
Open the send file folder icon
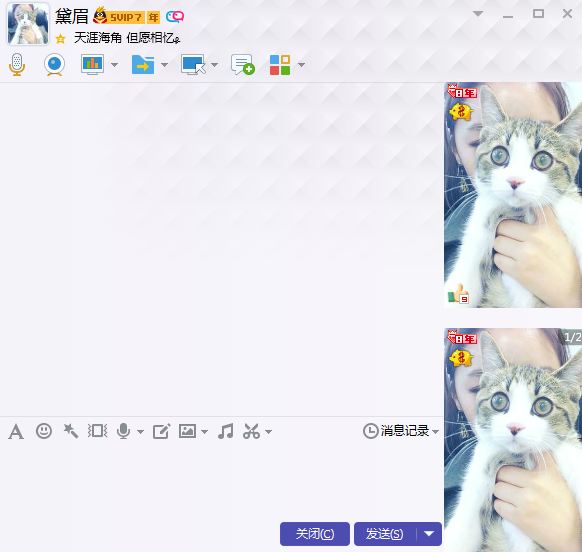point(143,65)
